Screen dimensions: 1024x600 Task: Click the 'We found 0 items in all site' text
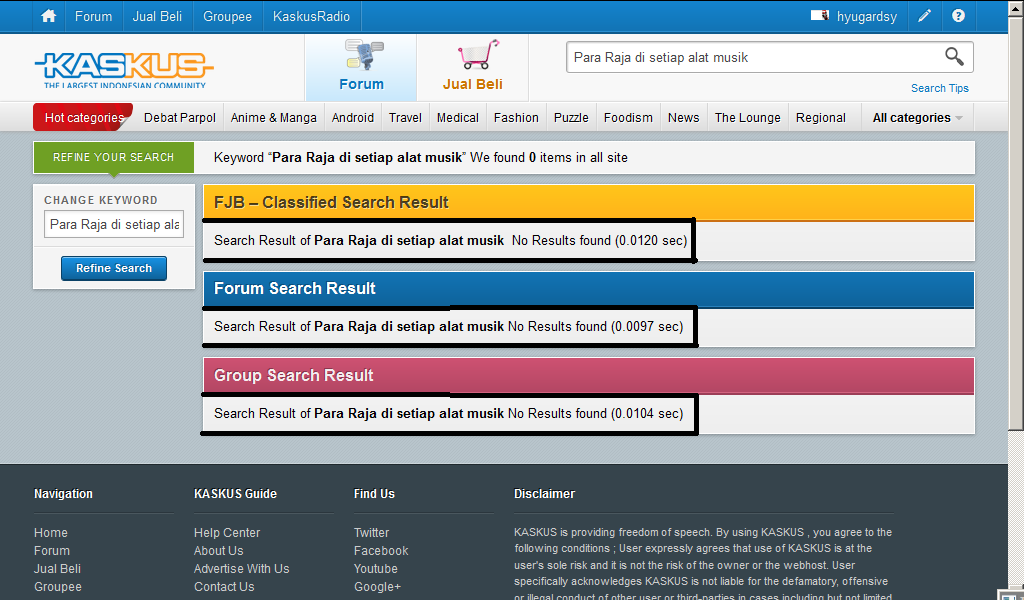tap(549, 157)
